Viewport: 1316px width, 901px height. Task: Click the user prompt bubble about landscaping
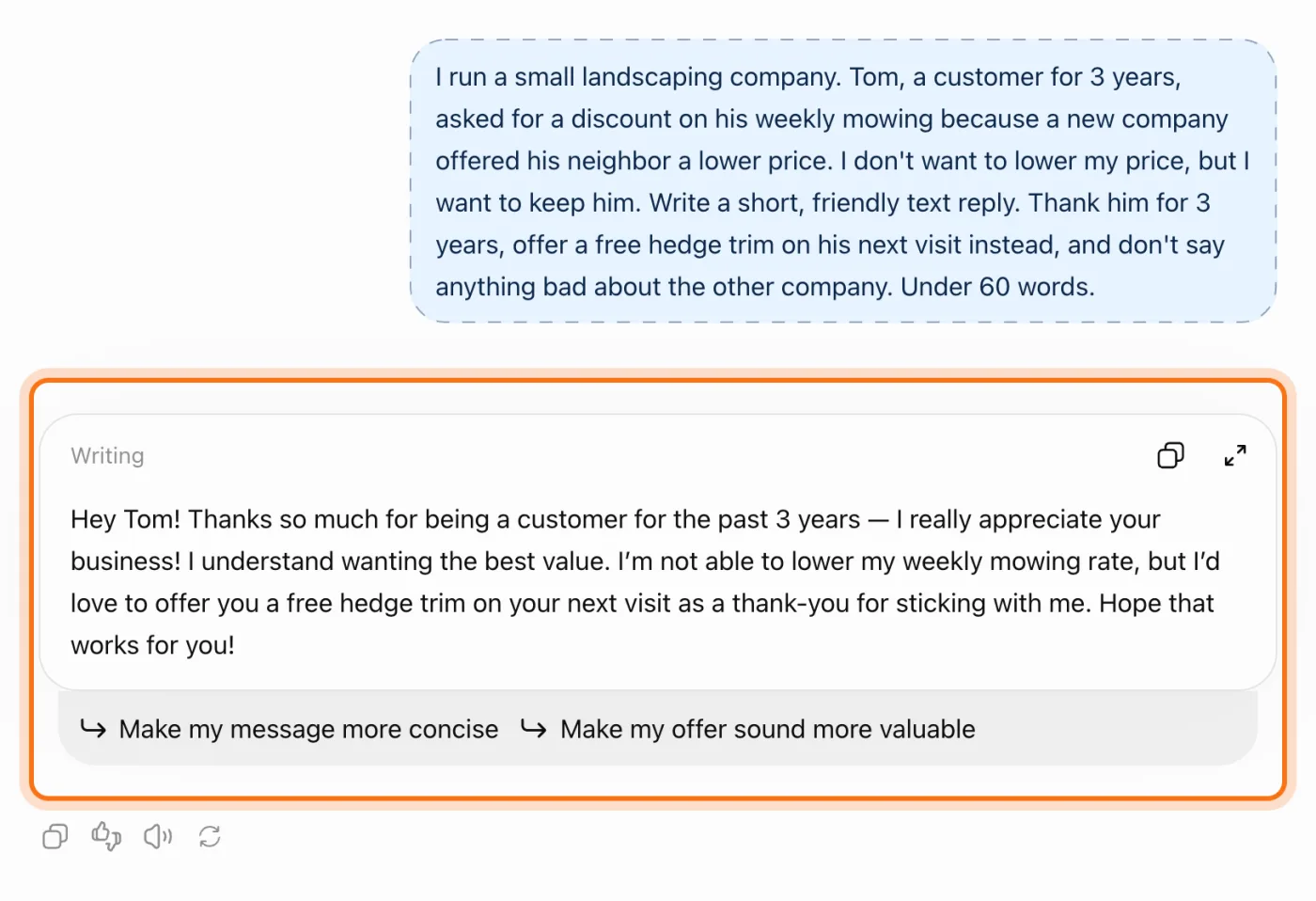(x=843, y=182)
